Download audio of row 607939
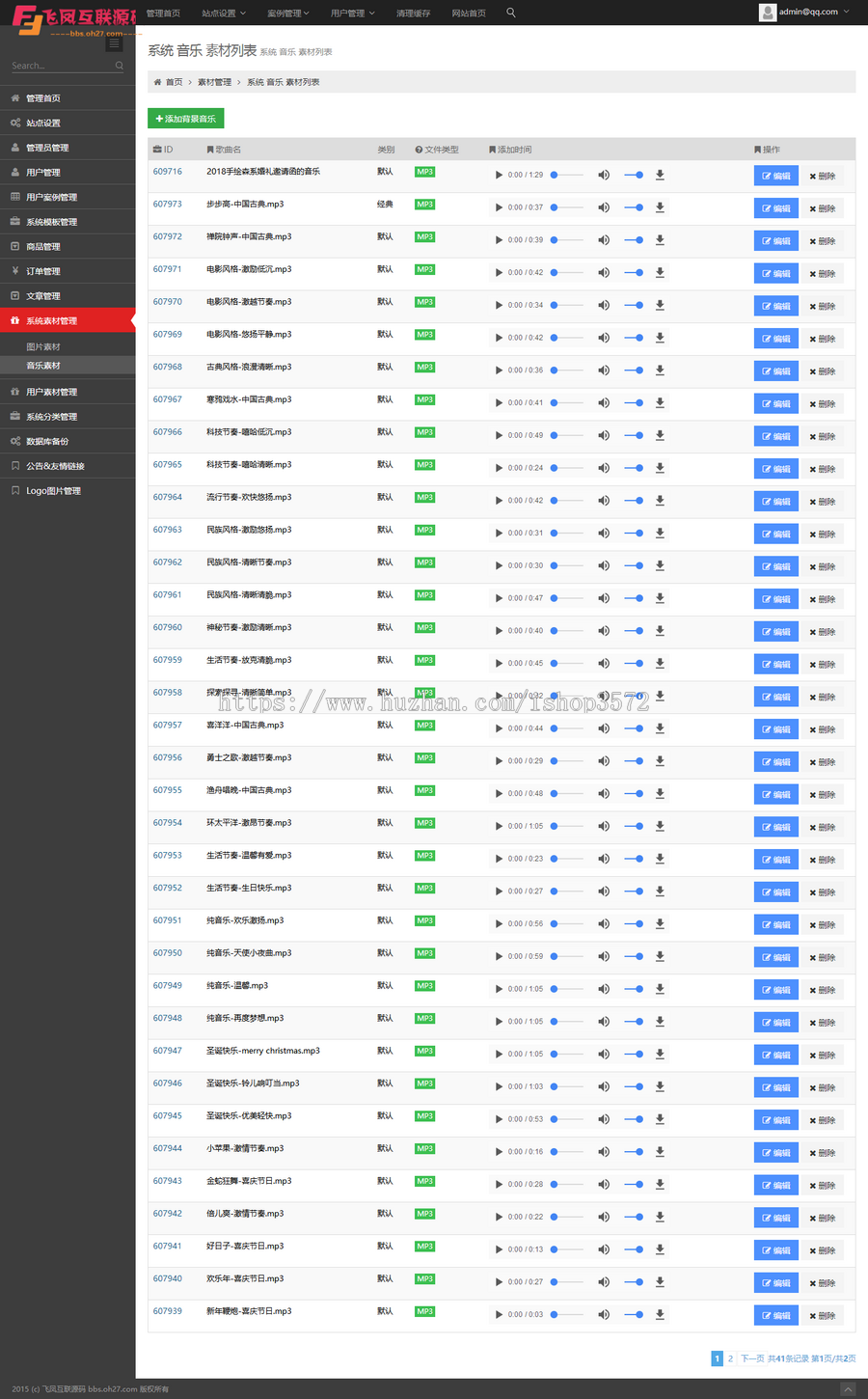The image size is (868, 1399). point(660,1315)
